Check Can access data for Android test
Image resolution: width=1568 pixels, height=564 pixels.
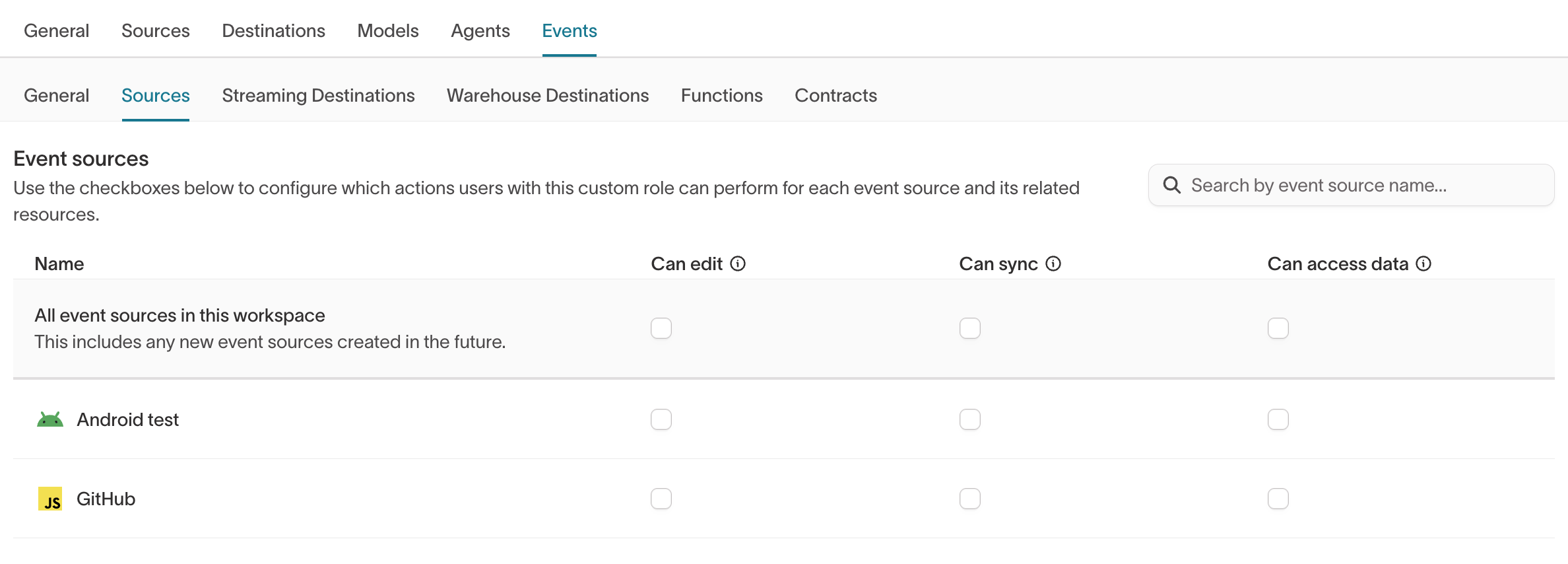[1278, 419]
